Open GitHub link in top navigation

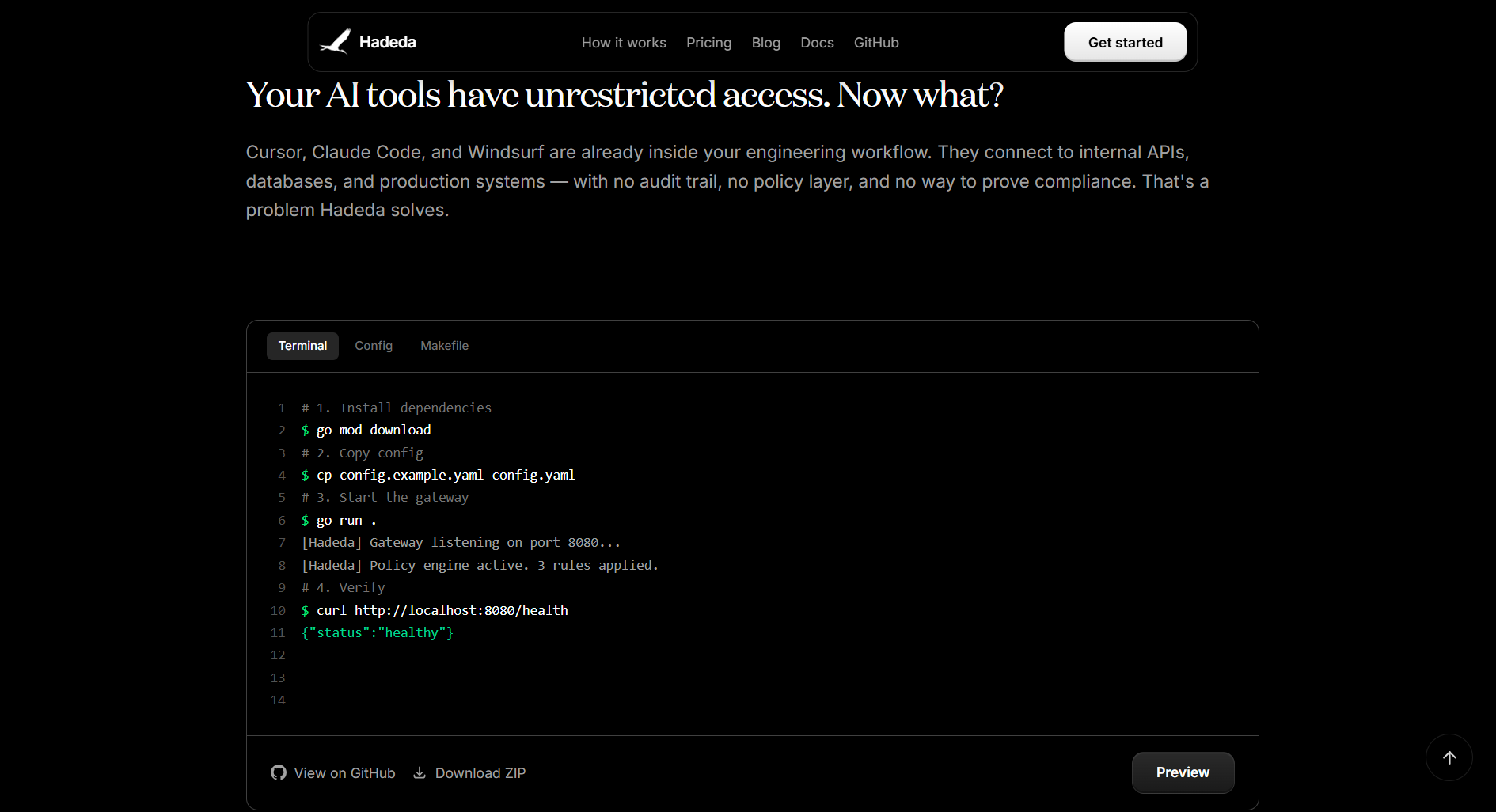point(876,43)
